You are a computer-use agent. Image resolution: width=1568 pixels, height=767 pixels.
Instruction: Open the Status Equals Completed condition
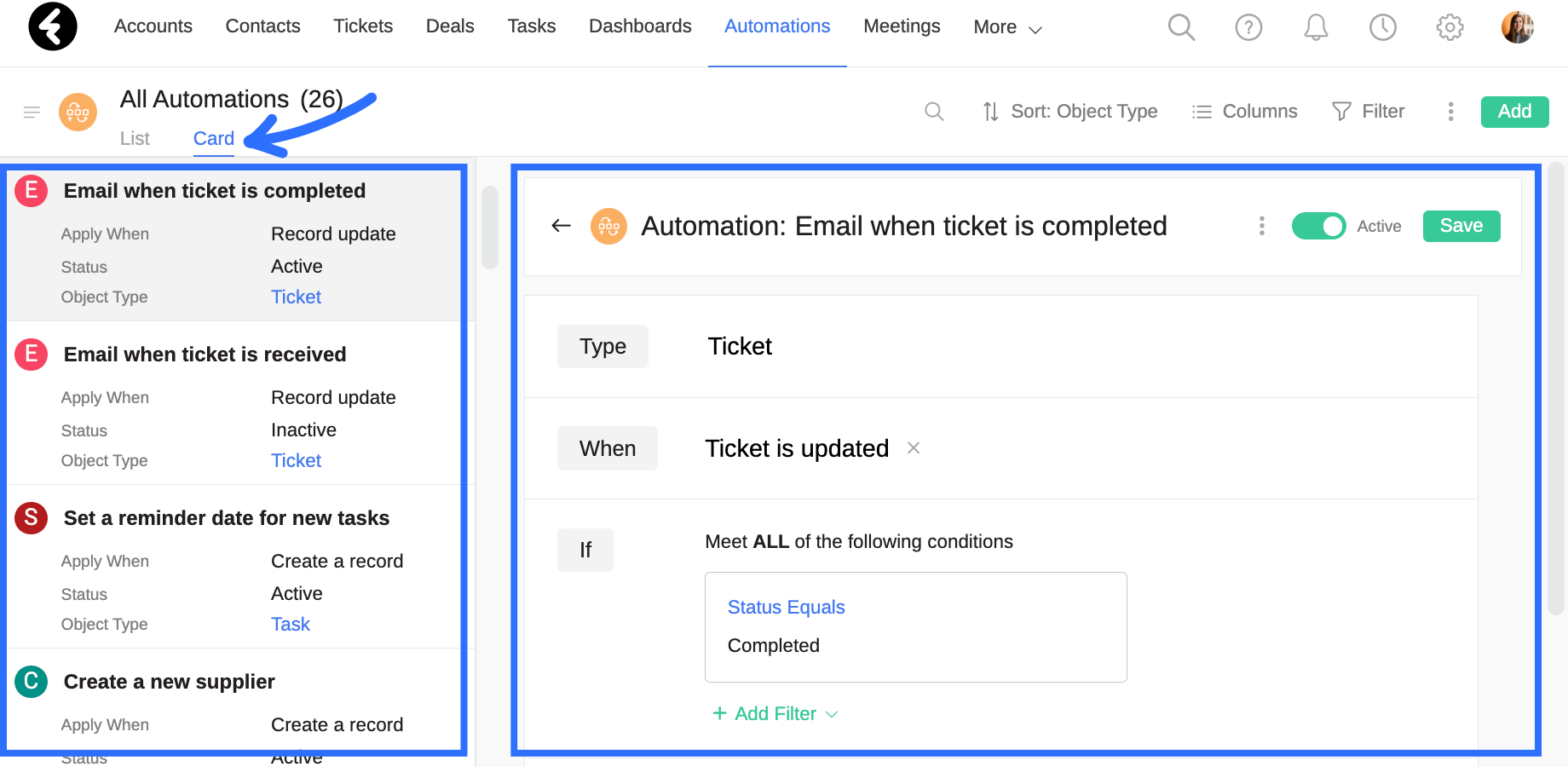pyautogui.click(x=915, y=627)
